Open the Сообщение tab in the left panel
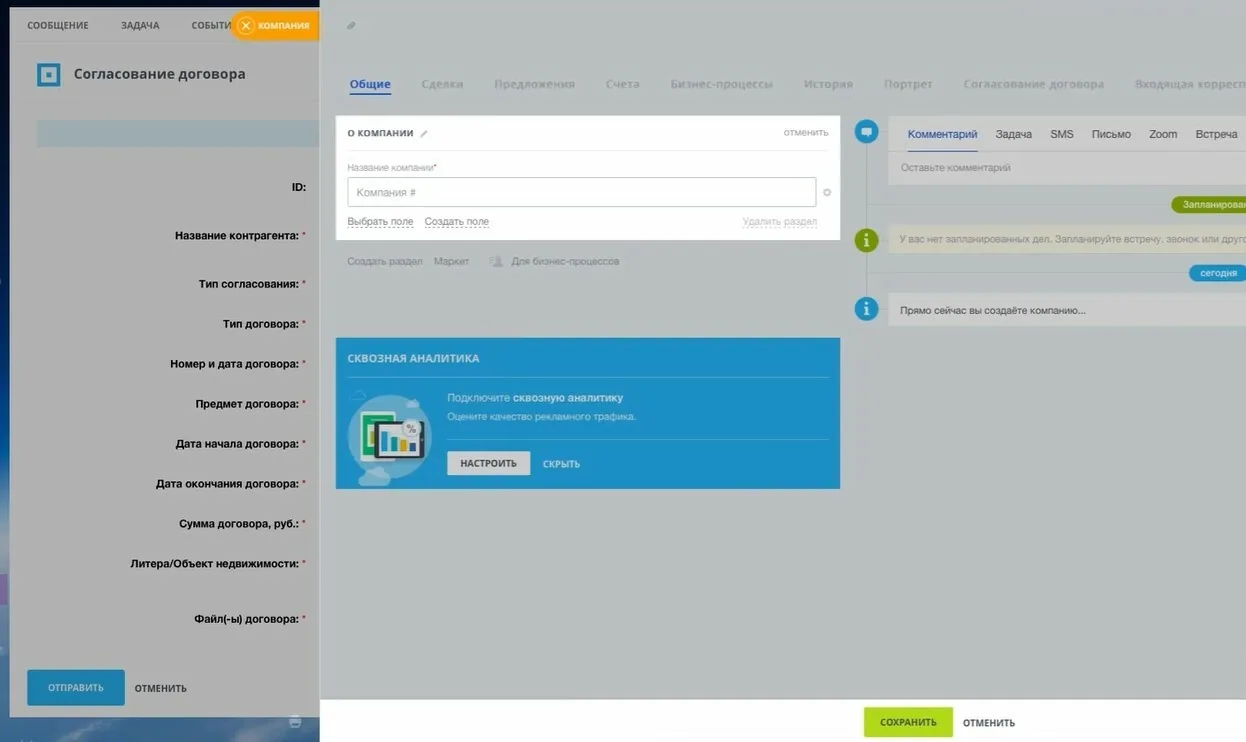The width and height of the screenshot is (1246, 742). pyautogui.click(x=58, y=26)
